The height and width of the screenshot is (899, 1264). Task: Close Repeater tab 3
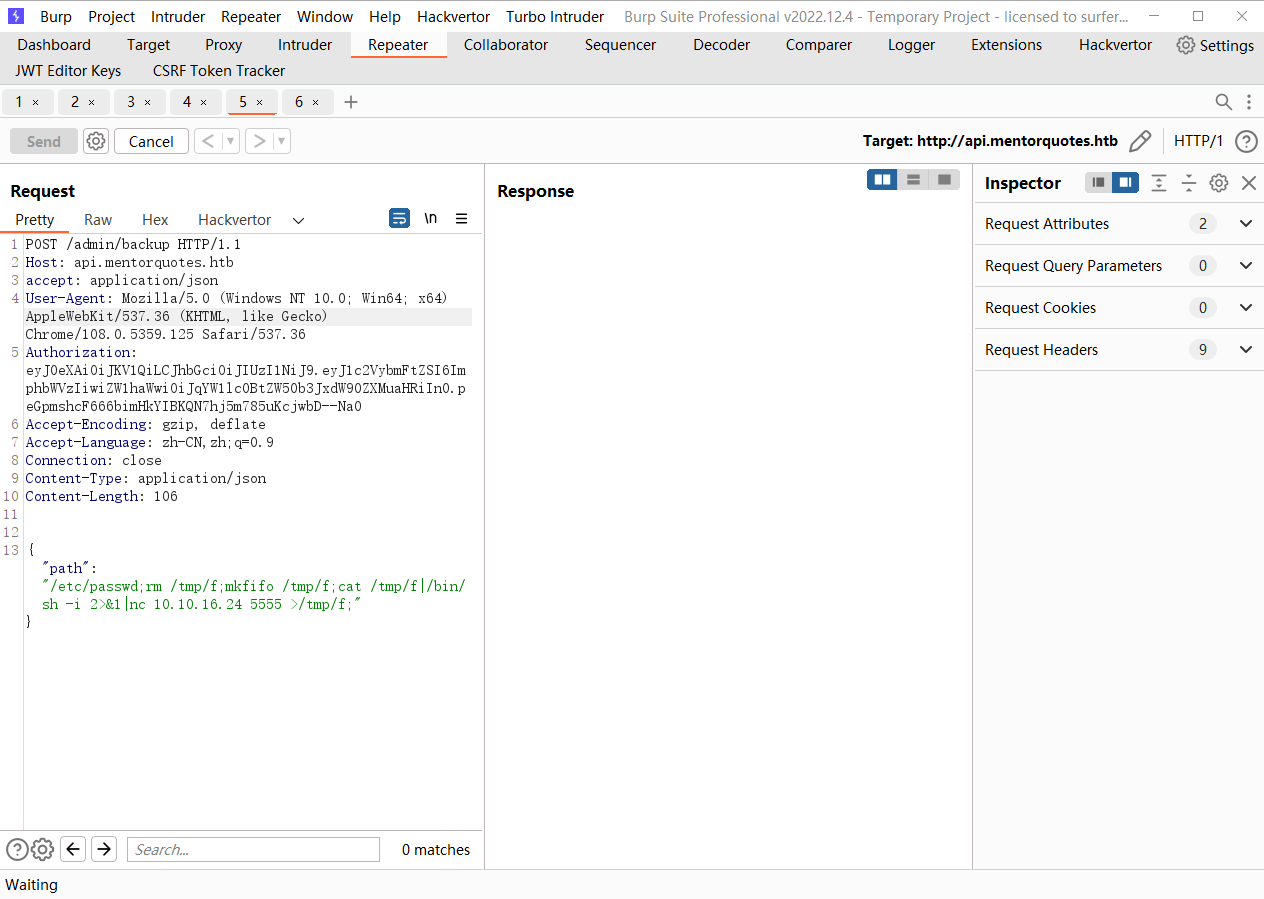(x=148, y=102)
